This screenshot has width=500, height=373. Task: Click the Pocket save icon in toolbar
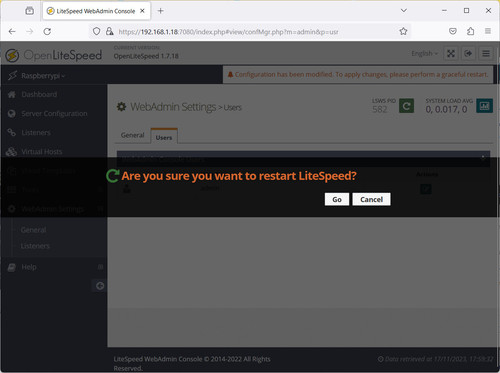453,31
